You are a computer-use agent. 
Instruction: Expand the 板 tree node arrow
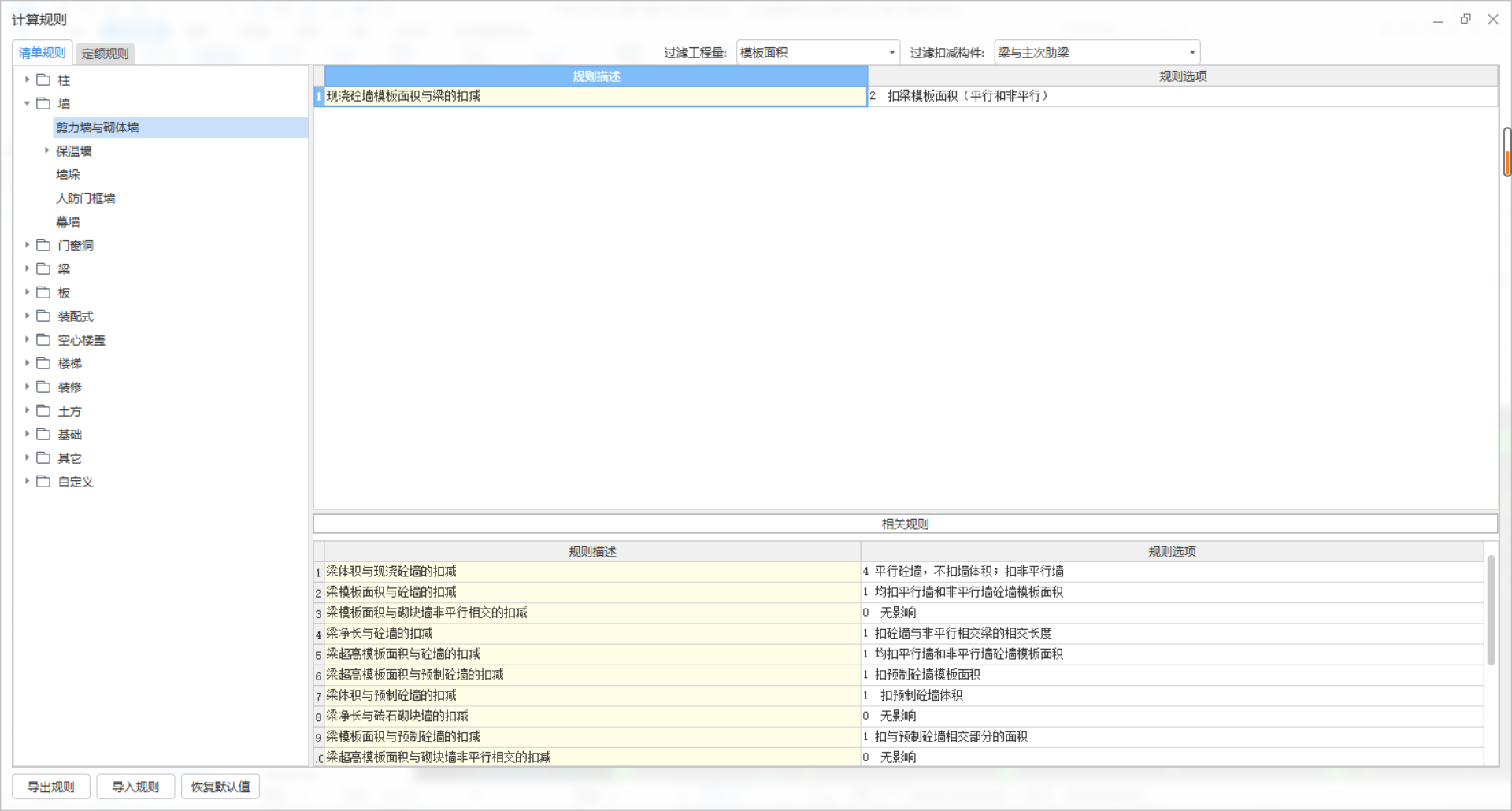coord(27,292)
